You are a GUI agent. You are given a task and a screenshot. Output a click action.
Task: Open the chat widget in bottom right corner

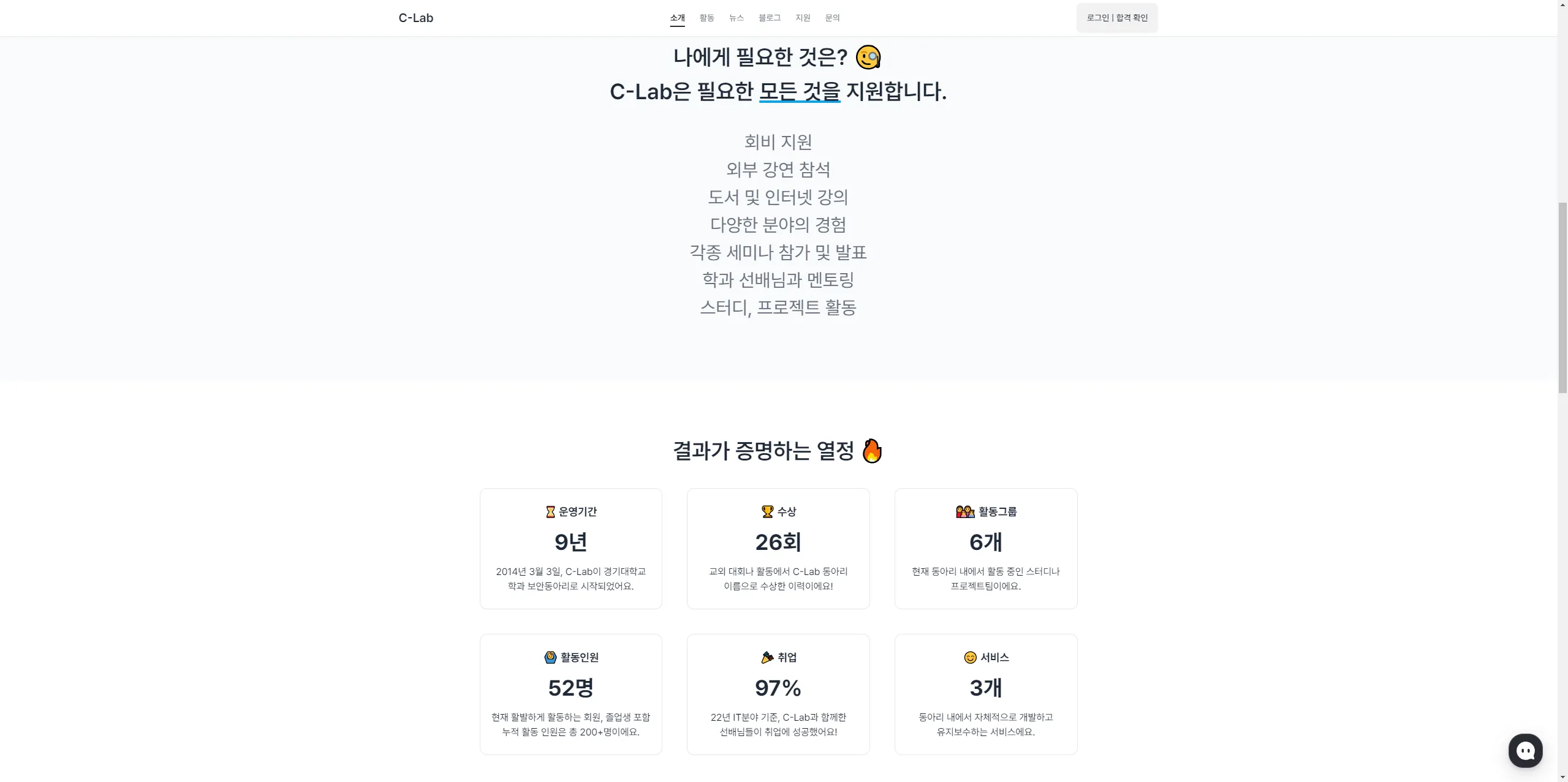[x=1525, y=750]
